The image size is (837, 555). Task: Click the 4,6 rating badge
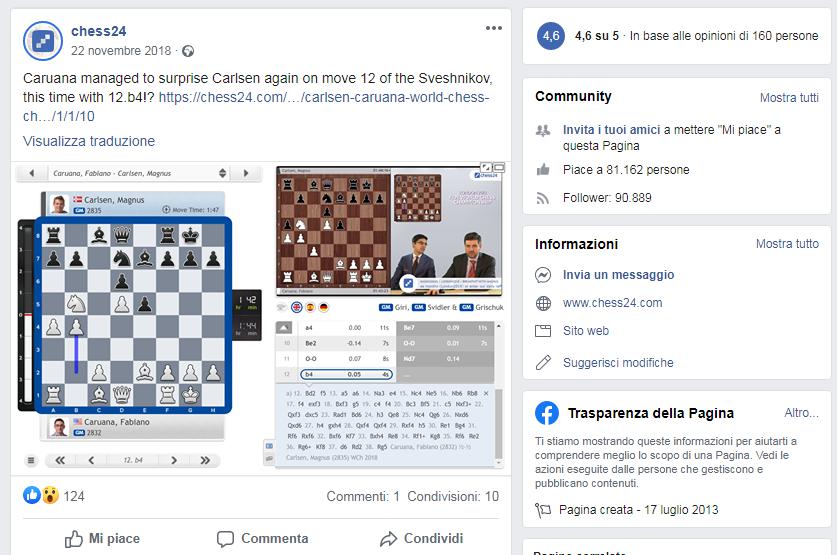pos(550,36)
